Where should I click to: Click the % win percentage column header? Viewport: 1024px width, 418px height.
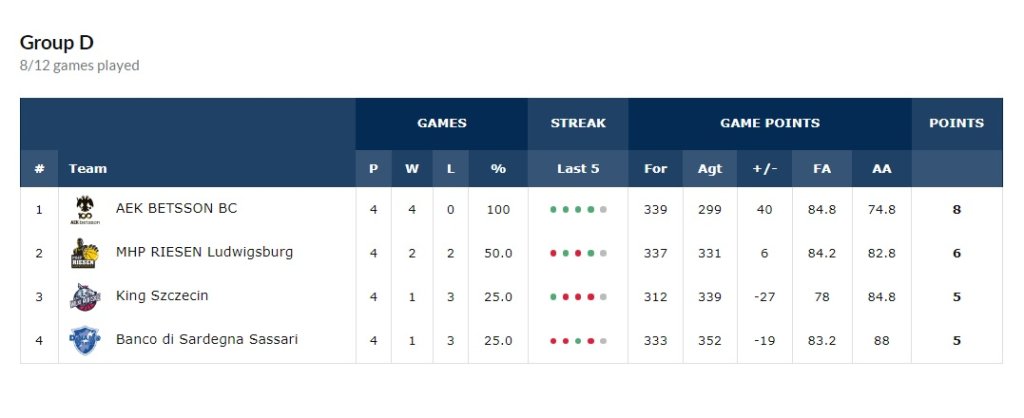[498, 169]
